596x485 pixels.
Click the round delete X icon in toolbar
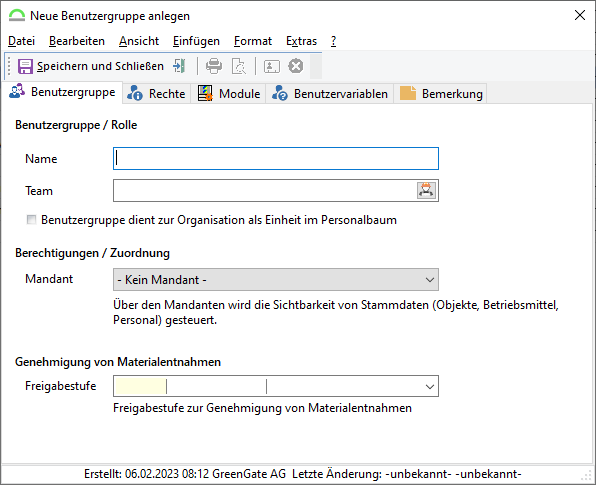tap(296, 66)
